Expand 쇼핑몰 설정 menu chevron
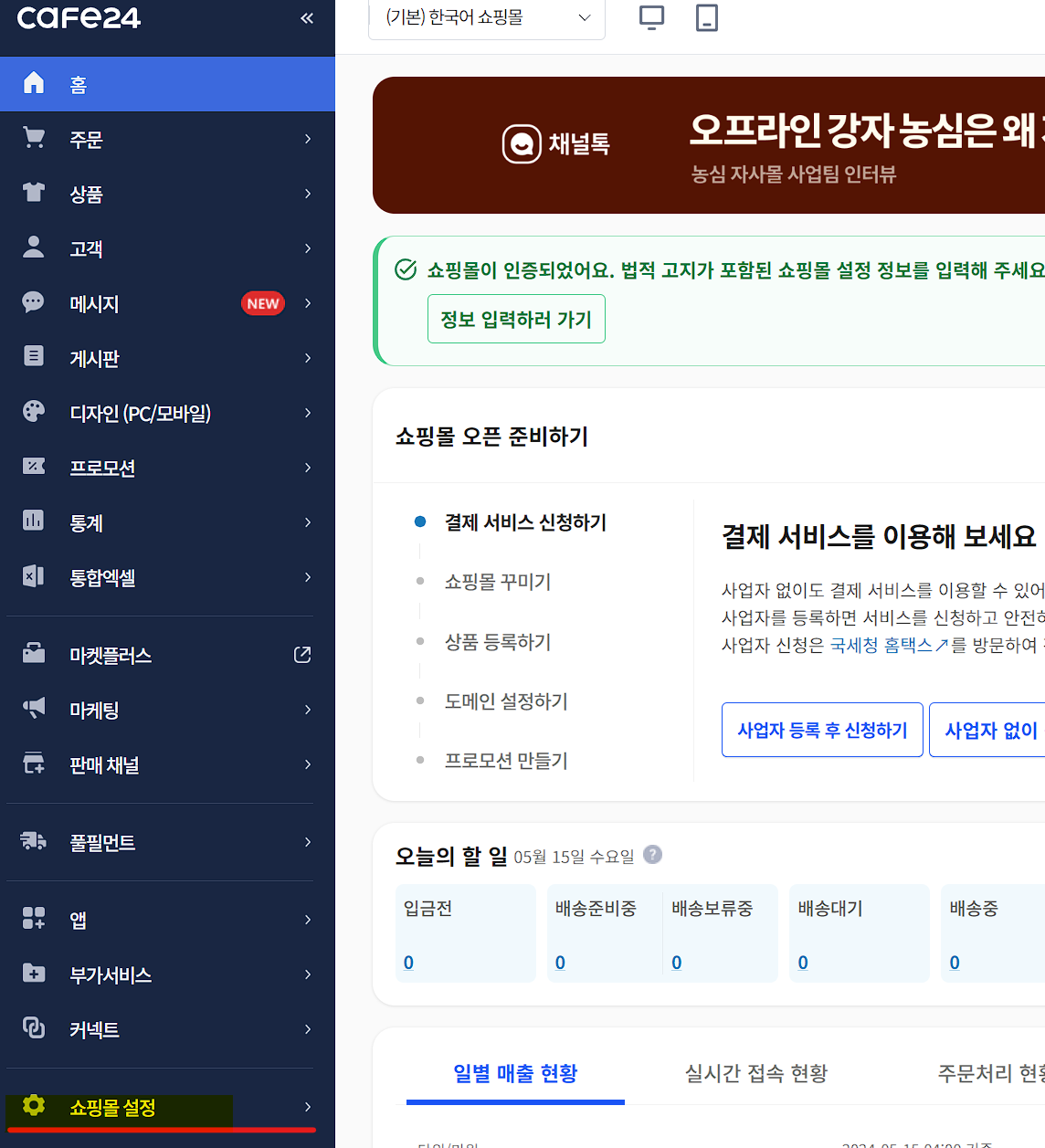The width and height of the screenshot is (1045, 1148). tap(308, 1107)
